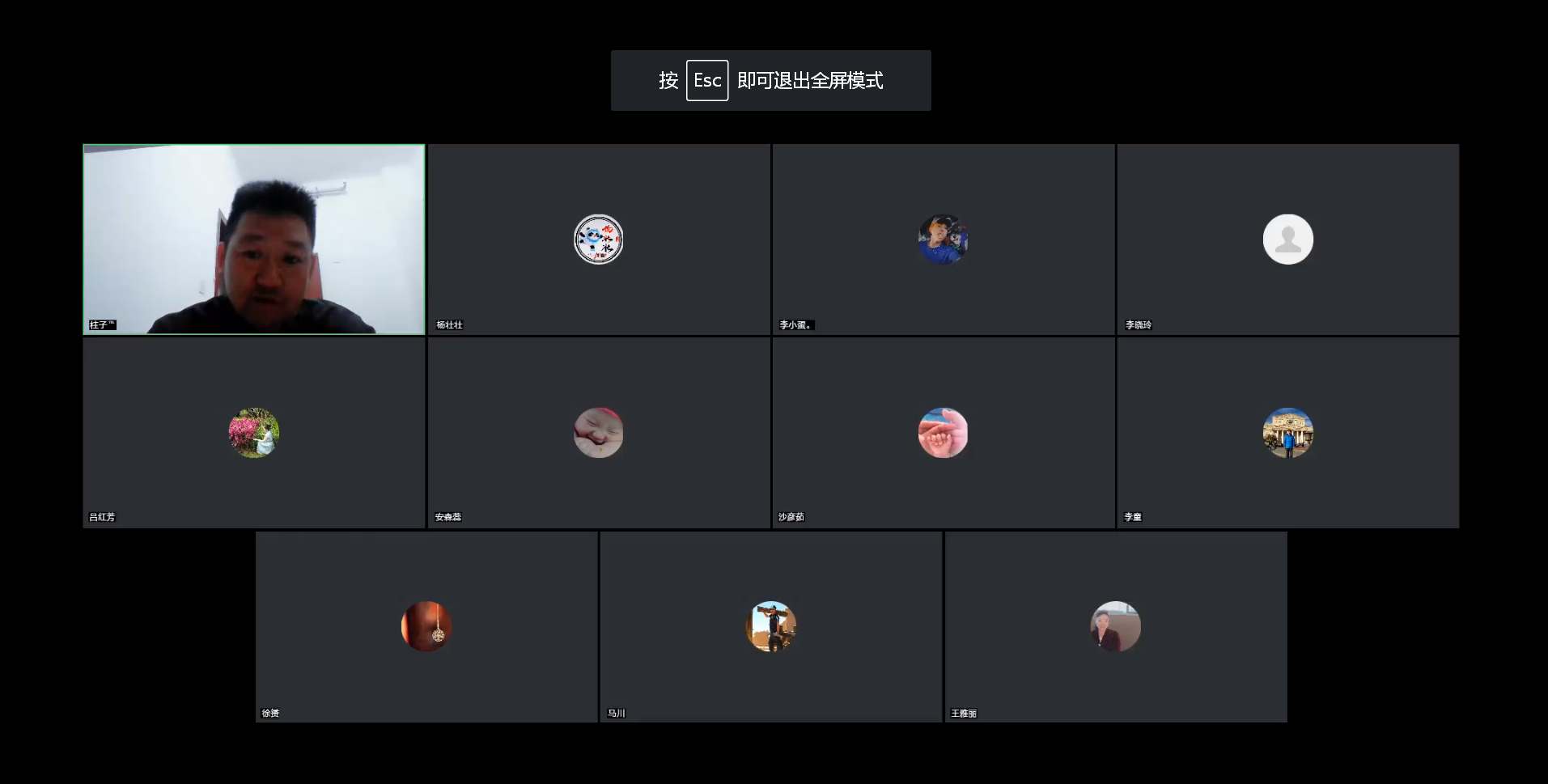Image resolution: width=1548 pixels, height=784 pixels.
Task: Click the default gray silhouette avatar
Action: (x=1287, y=239)
